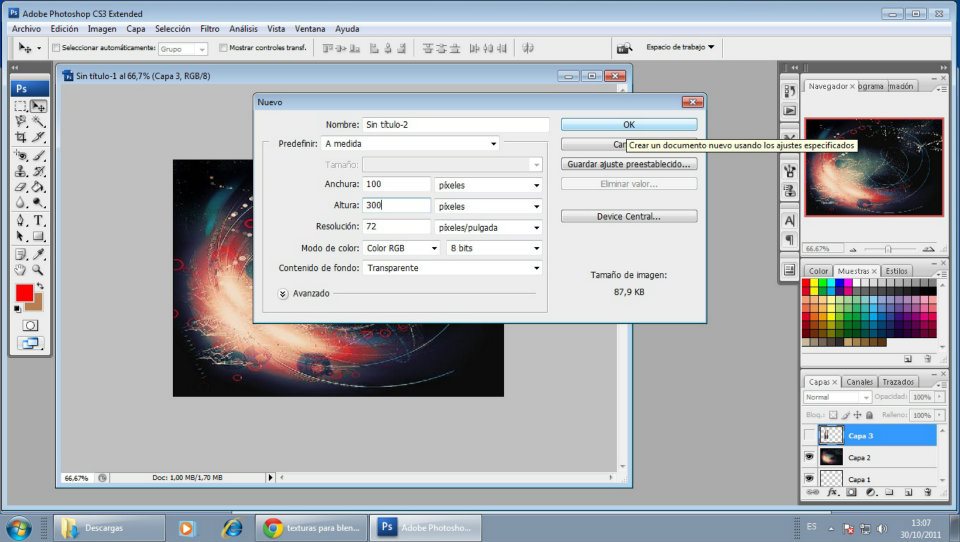Select the Slice tool
This screenshot has width=960, height=542.
tap(38, 137)
